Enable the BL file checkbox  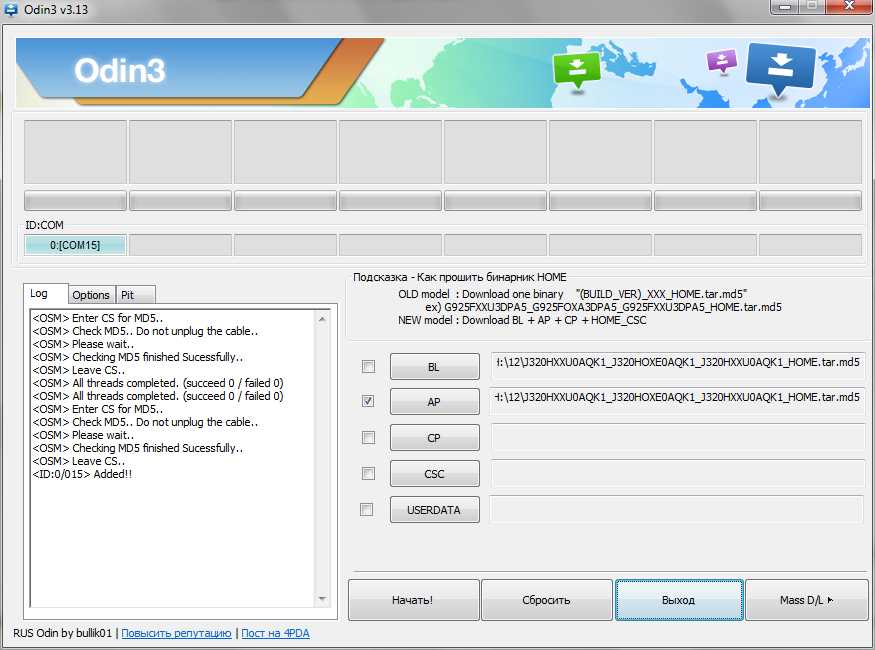[x=368, y=367]
